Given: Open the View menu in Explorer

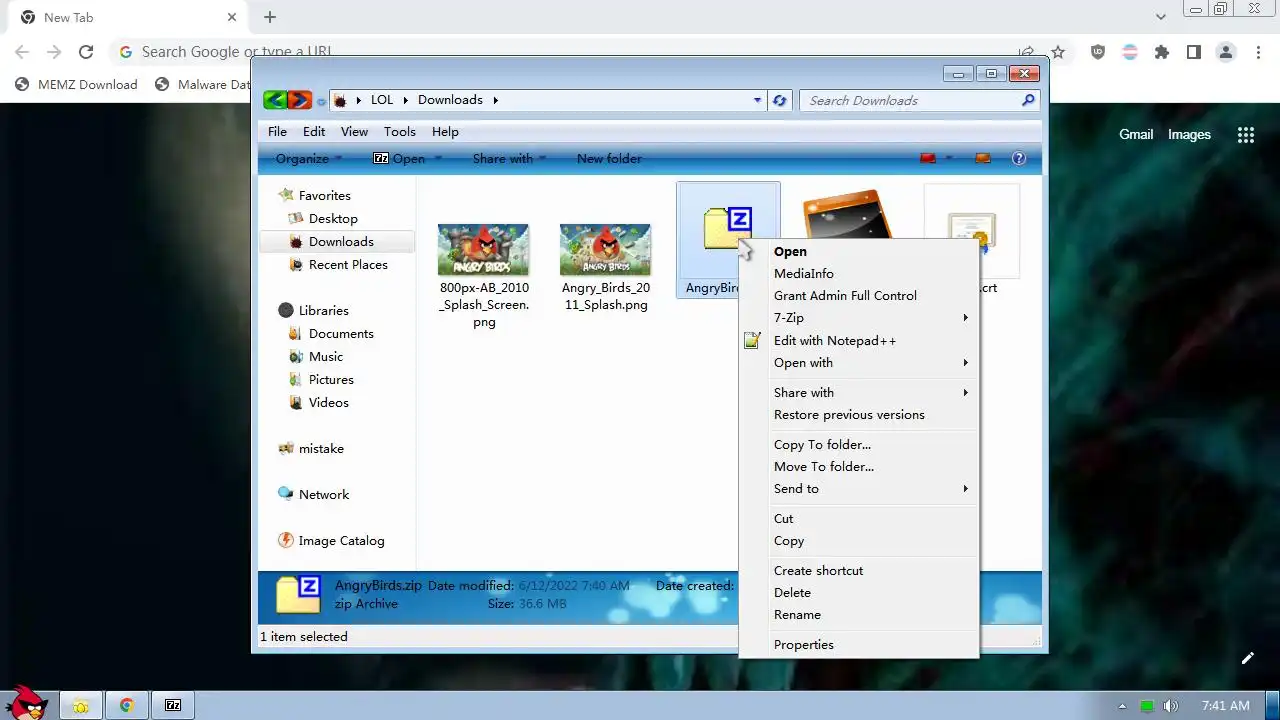Looking at the screenshot, I should (x=354, y=131).
